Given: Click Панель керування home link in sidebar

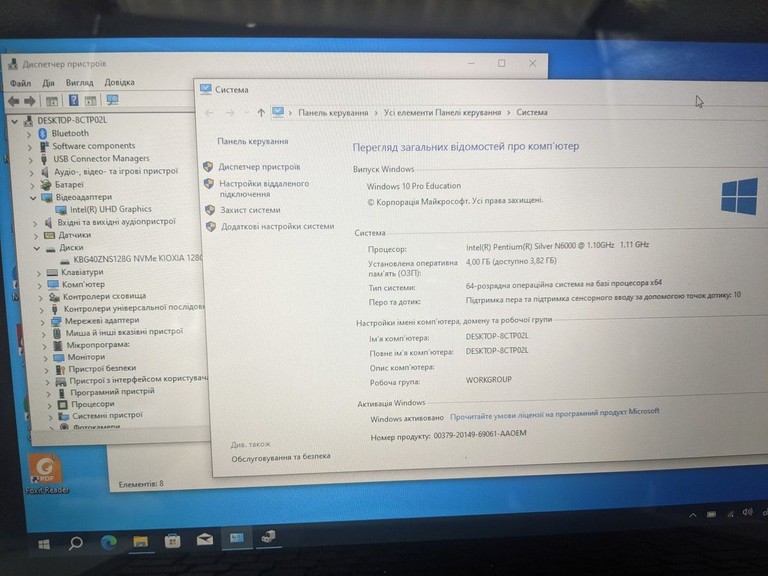Looking at the screenshot, I should pos(253,141).
